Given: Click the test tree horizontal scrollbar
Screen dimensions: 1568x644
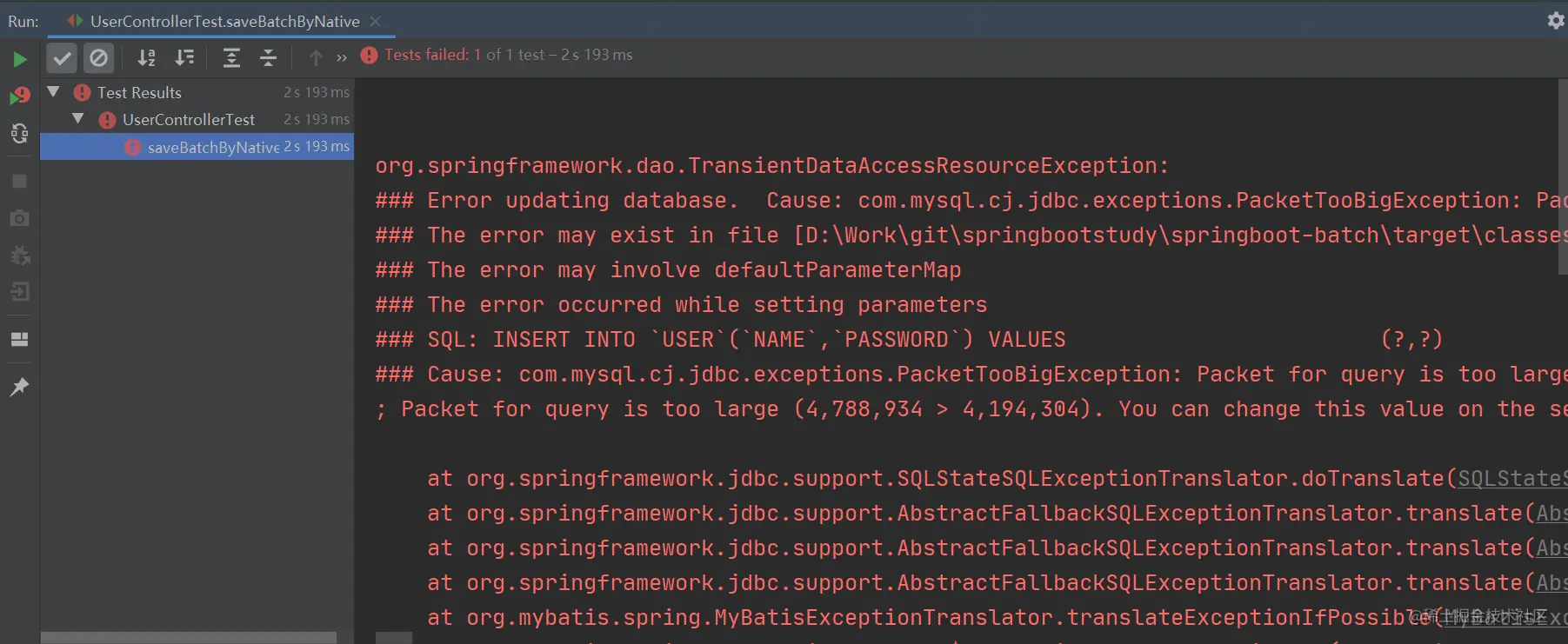Looking at the screenshot, I should [188, 638].
